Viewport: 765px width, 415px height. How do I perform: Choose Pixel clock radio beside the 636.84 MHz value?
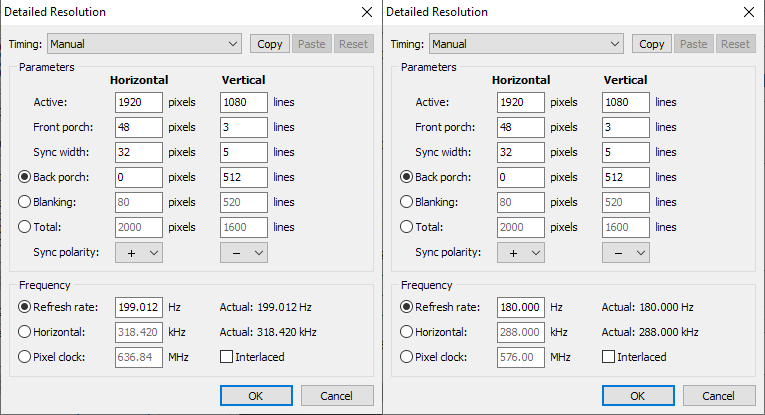coord(25,357)
